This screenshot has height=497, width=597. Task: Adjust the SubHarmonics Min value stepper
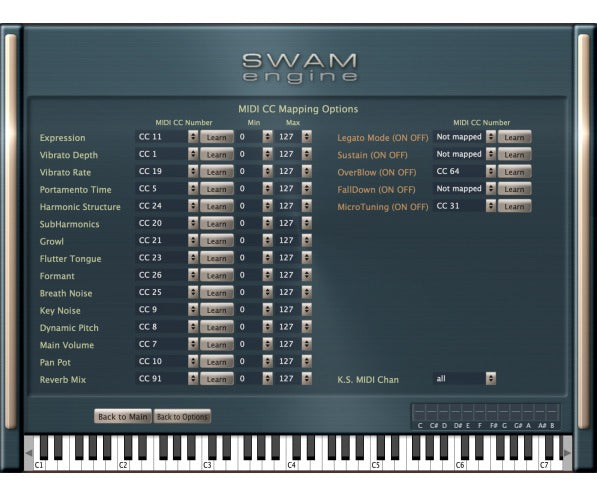(268, 223)
